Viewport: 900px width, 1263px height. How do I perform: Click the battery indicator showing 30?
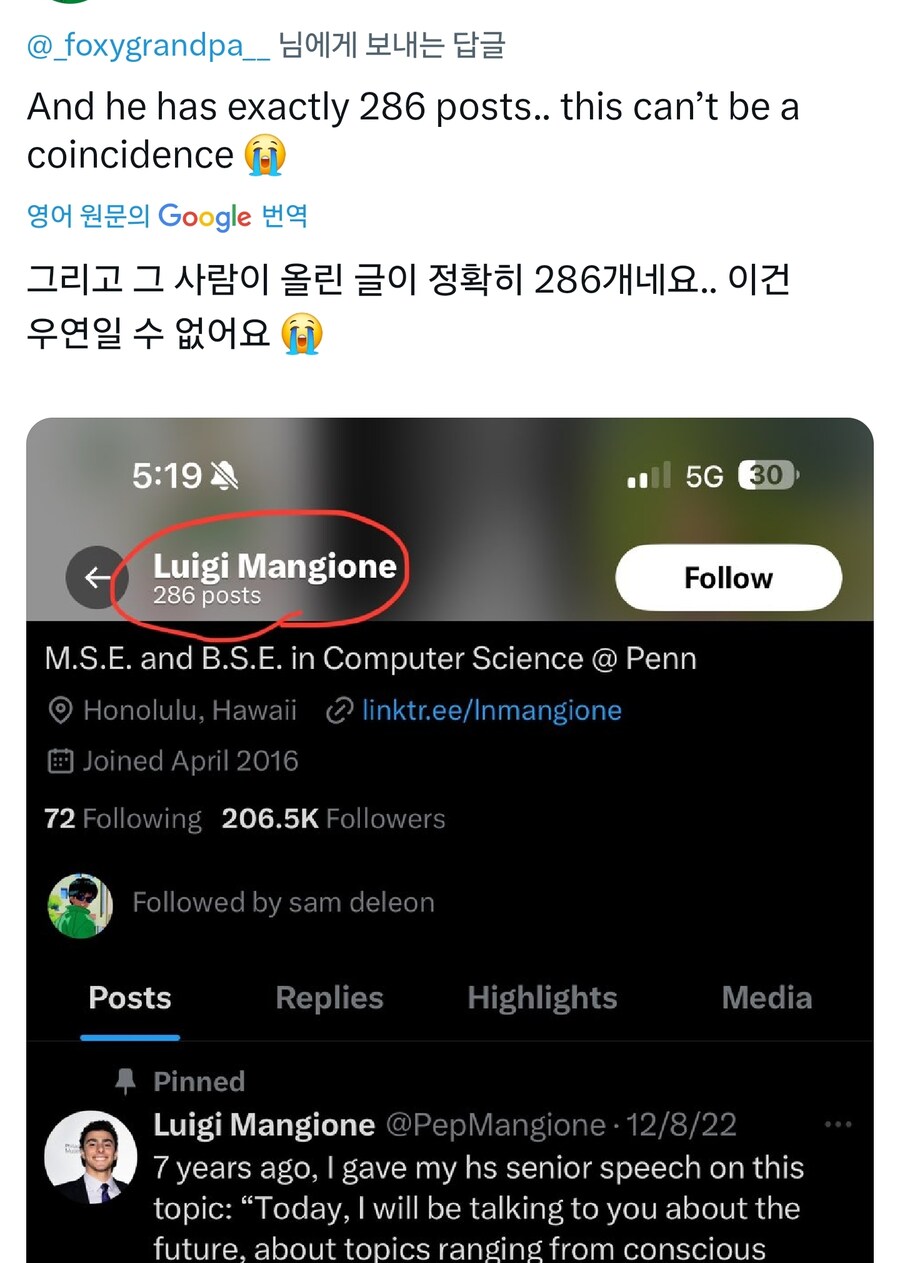click(768, 476)
